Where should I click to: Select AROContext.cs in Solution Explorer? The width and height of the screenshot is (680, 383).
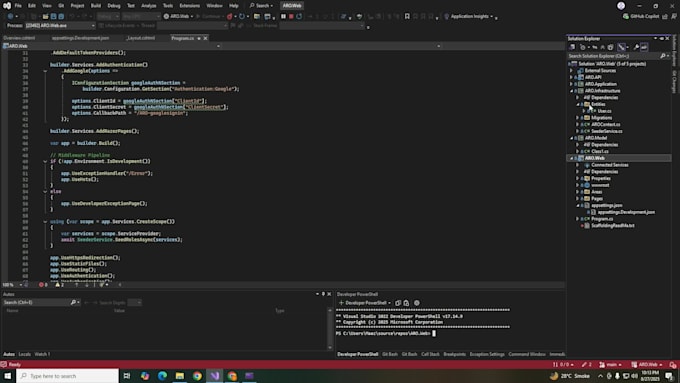605,124
